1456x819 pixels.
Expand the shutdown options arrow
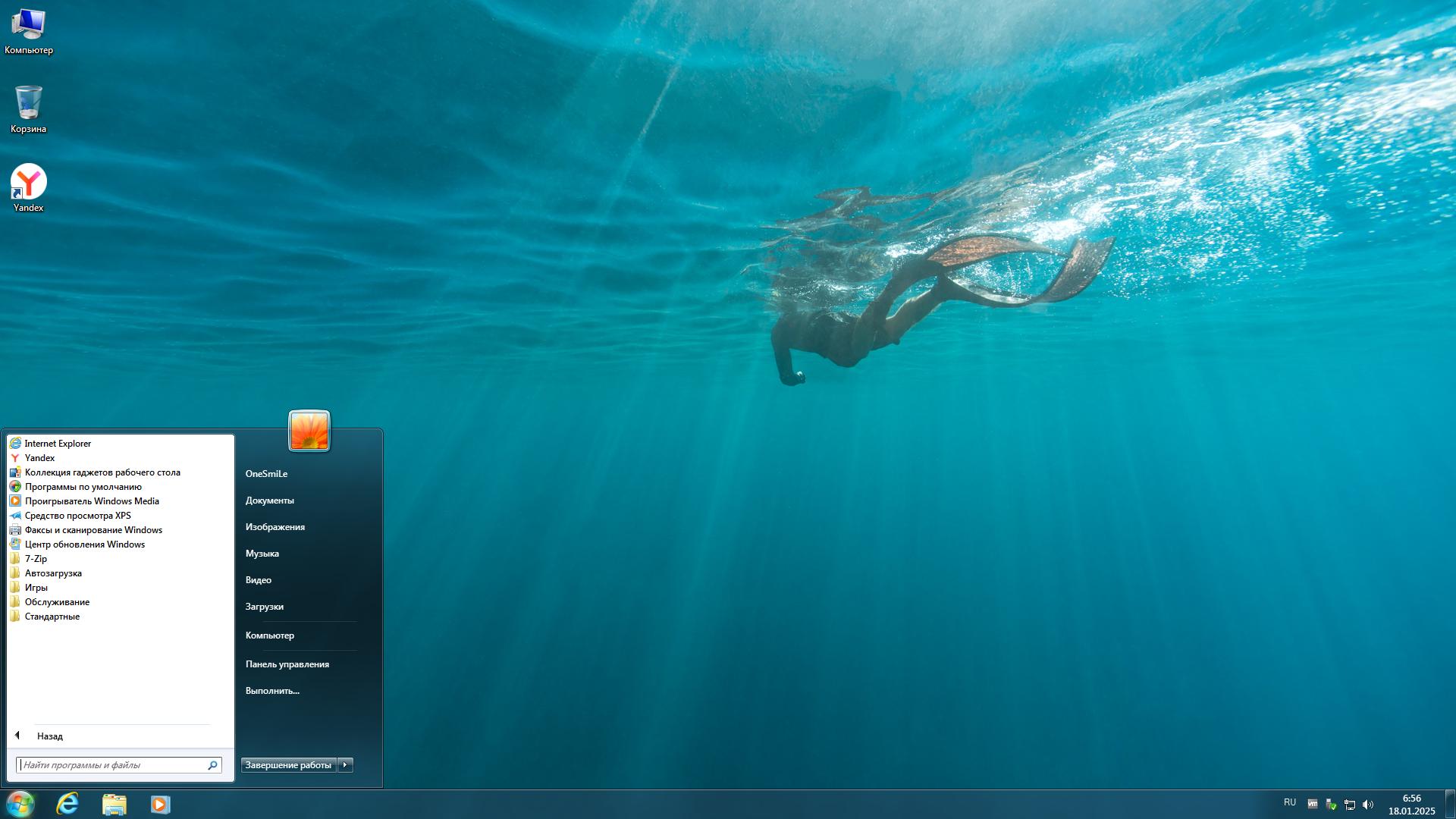[x=345, y=765]
